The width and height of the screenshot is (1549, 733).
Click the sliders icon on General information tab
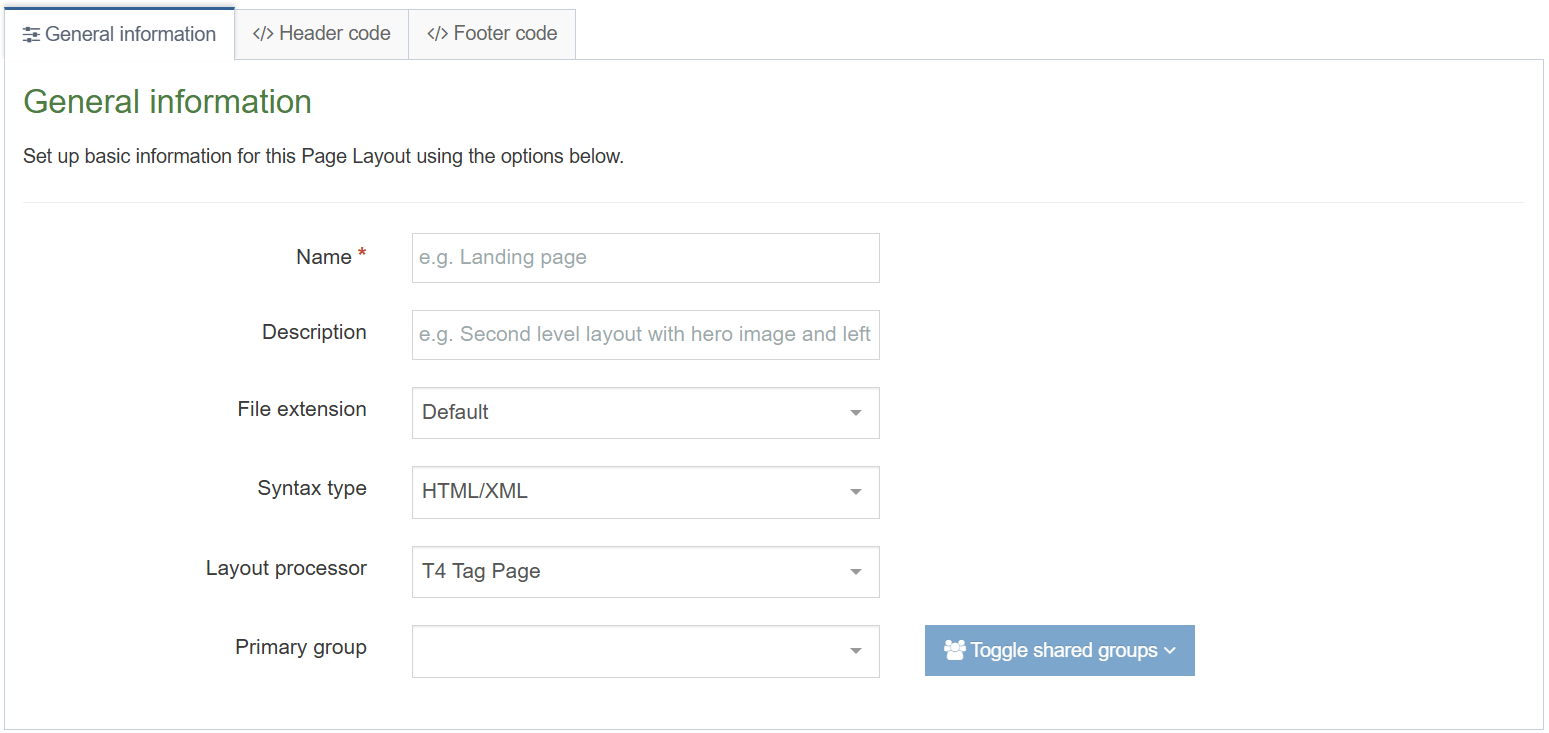[x=31, y=33]
